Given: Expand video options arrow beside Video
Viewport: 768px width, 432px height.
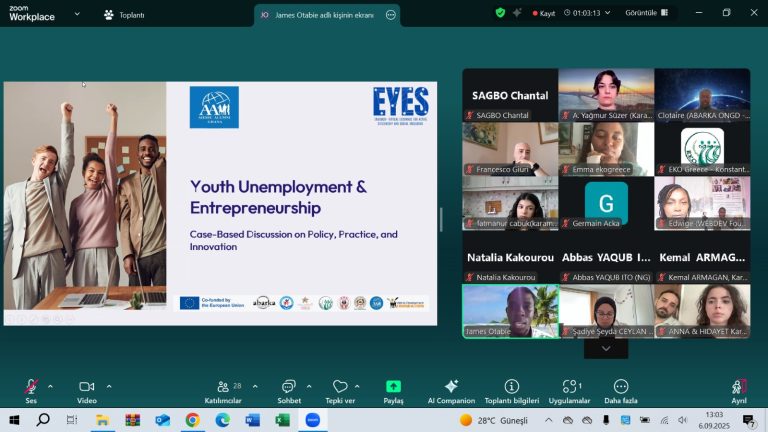Looking at the screenshot, I should (109, 386).
